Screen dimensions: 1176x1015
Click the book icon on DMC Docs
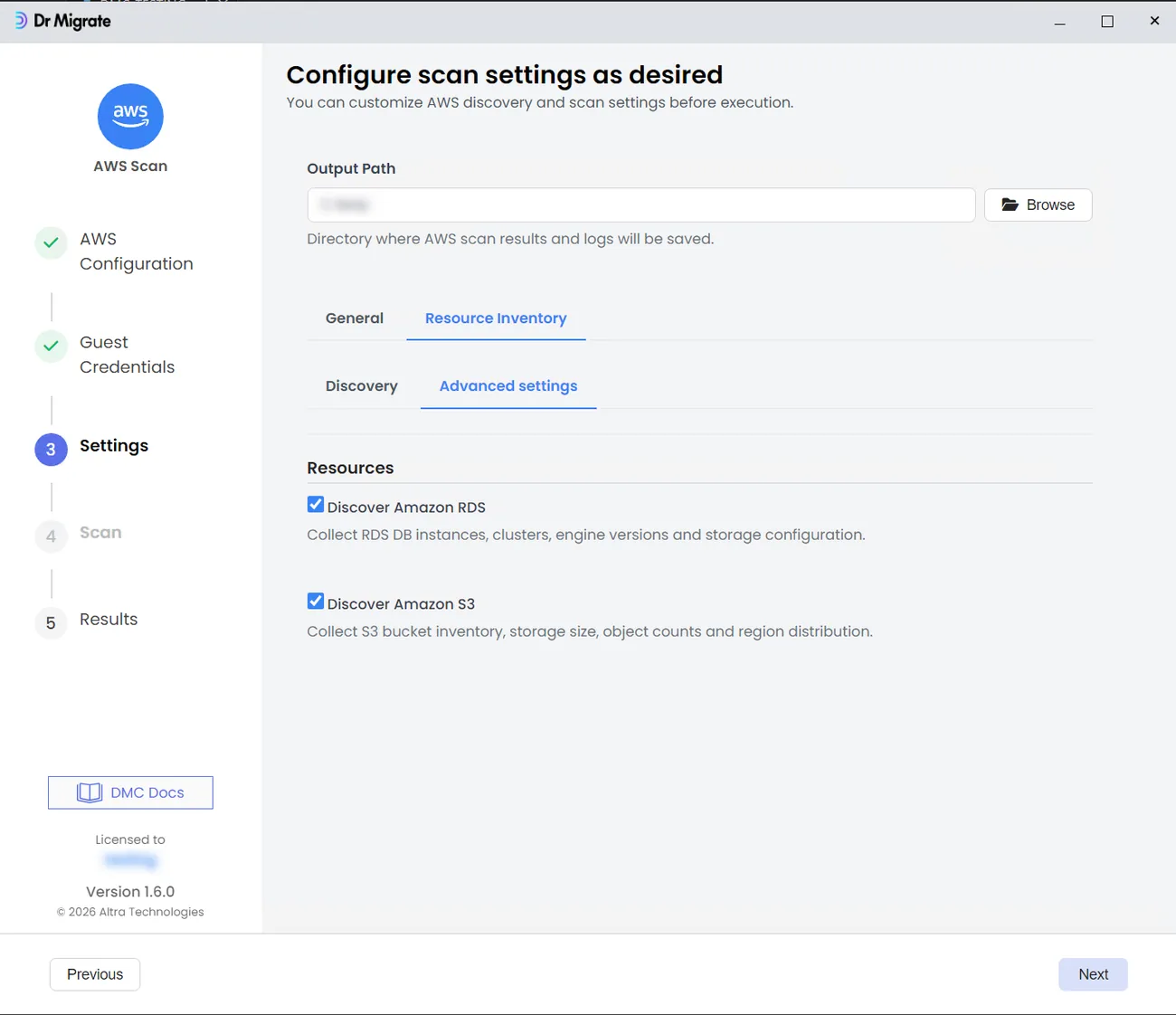click(x=90, y=792)
